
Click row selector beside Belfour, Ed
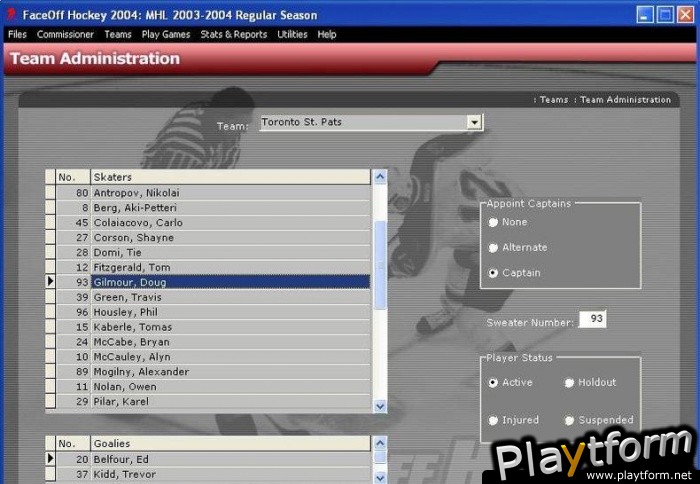pyautogui.click(x=50, y=459)
